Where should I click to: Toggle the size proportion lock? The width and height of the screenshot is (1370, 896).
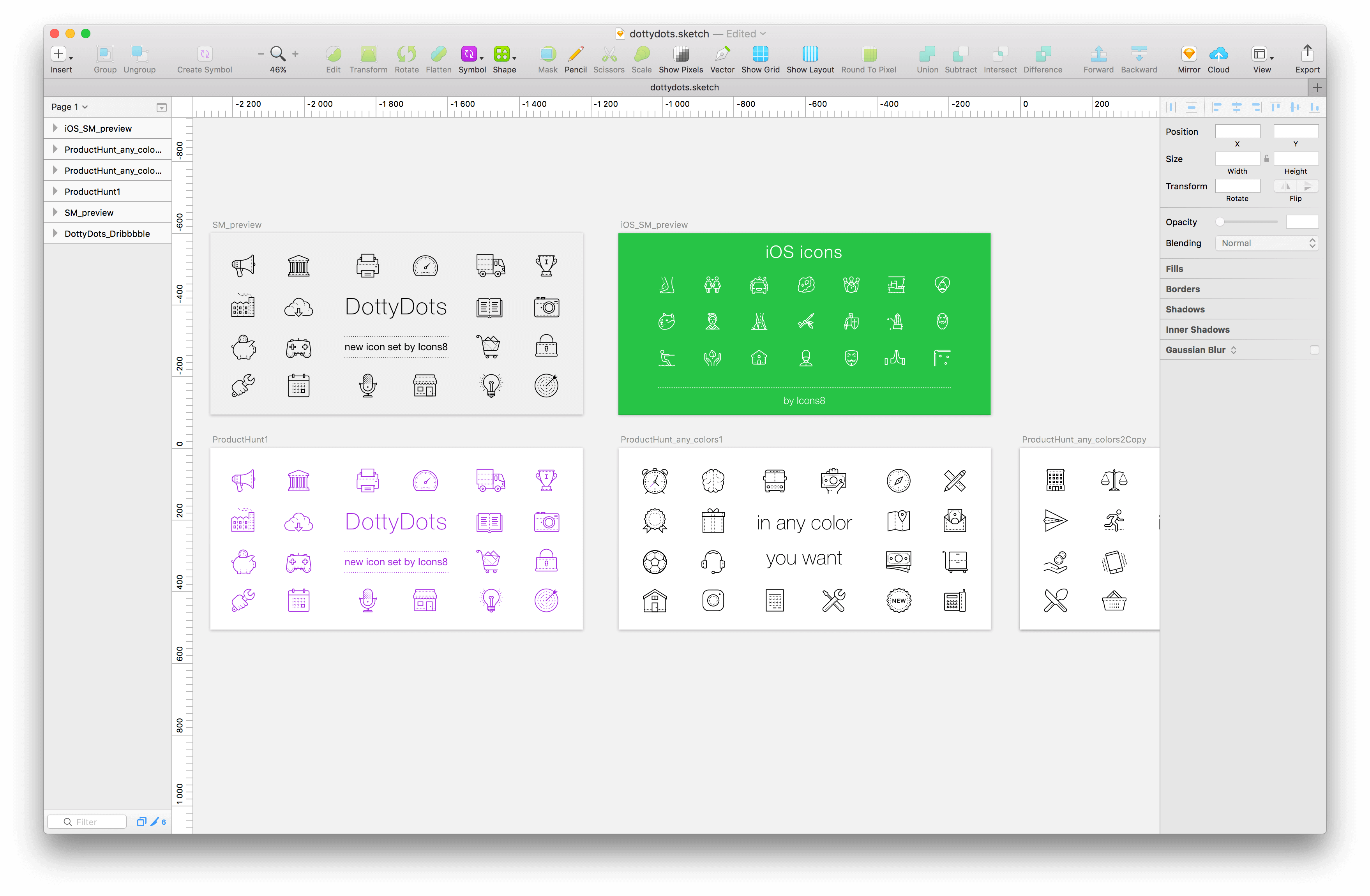(1266, 158)
